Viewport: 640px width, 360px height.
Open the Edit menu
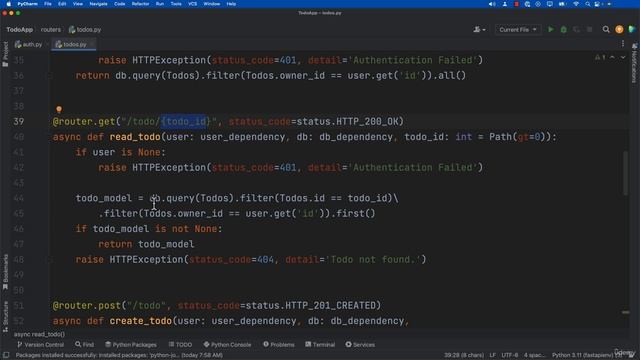(62, 4)
